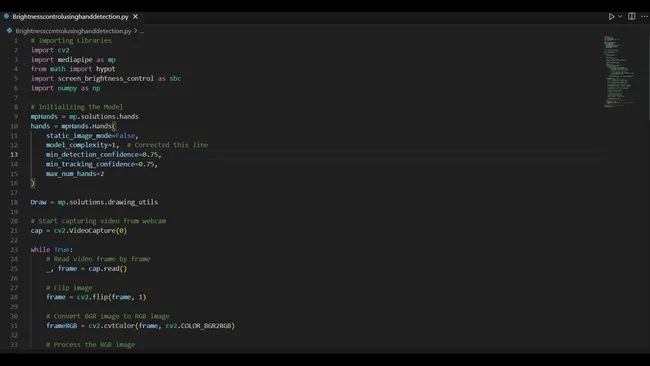Click the comment '# Initializing the Model'
The height and width of the screenshot is (366, 650).
[x=77, y=107]
